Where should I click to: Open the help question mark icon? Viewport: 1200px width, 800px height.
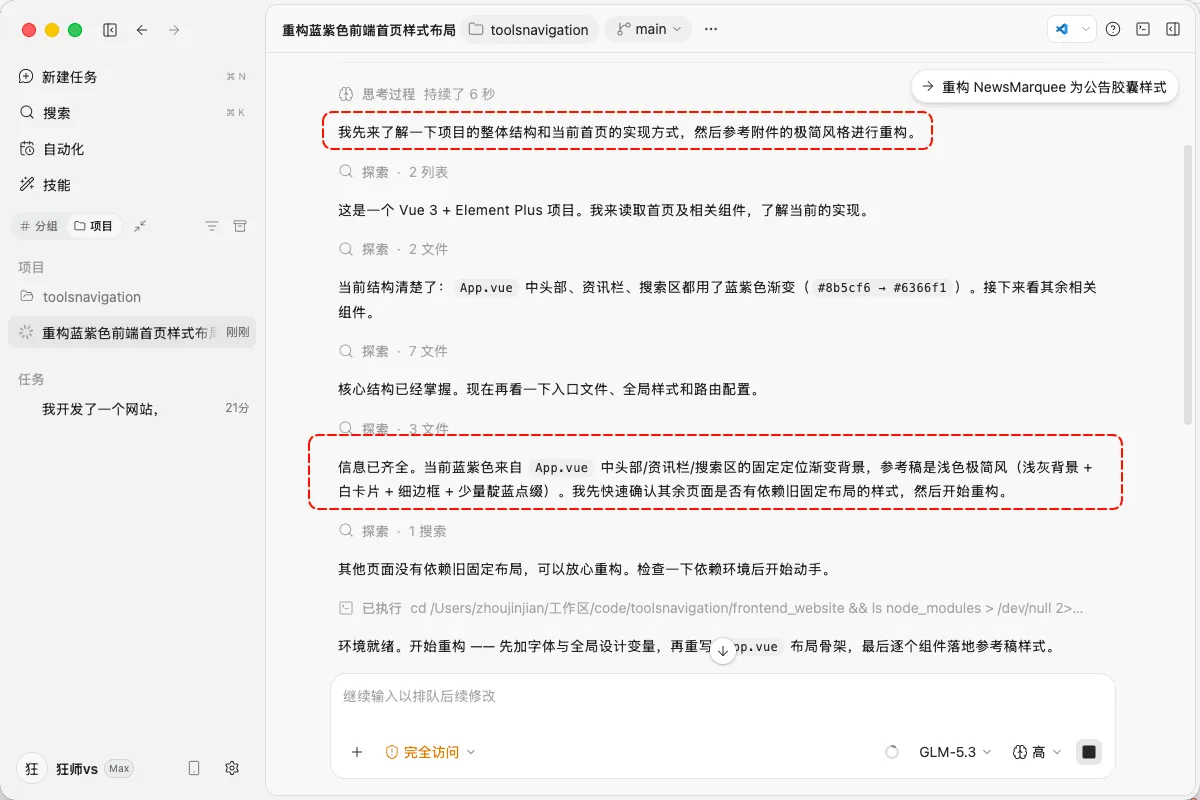coord(1113,29)
